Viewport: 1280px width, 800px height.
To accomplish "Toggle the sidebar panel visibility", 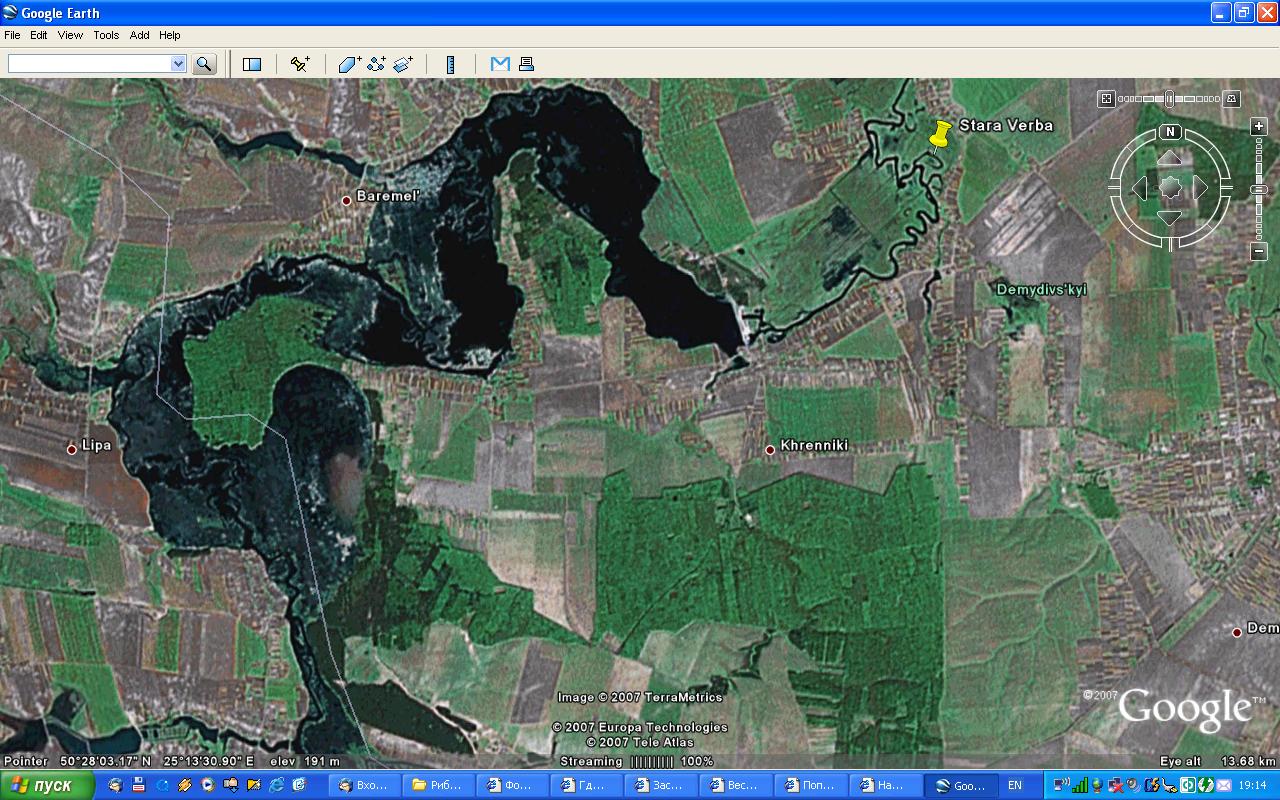I will click(252, 64).
